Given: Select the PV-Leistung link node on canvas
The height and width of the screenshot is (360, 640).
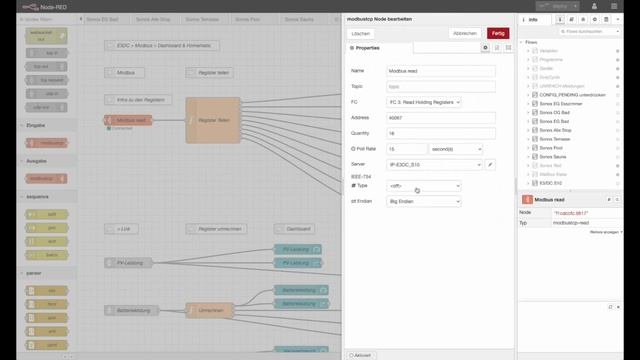Looking at the screenshot, I should click(x=128, y=263).
